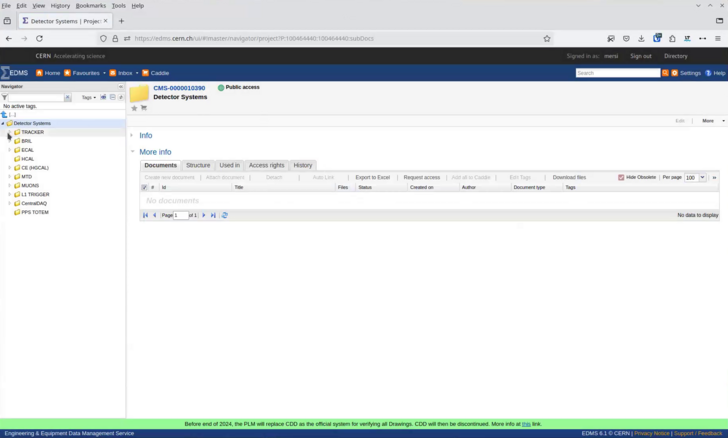Open the Home icon link

click(x=39, y=73)
